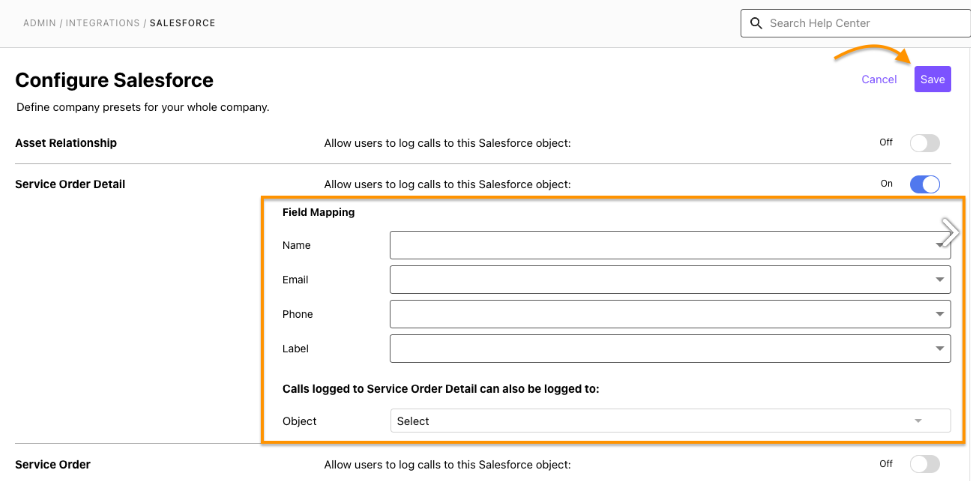Enable the Asset Relationship toggle
The height and width of the screenshot is (481, 971).
(925, 143)
